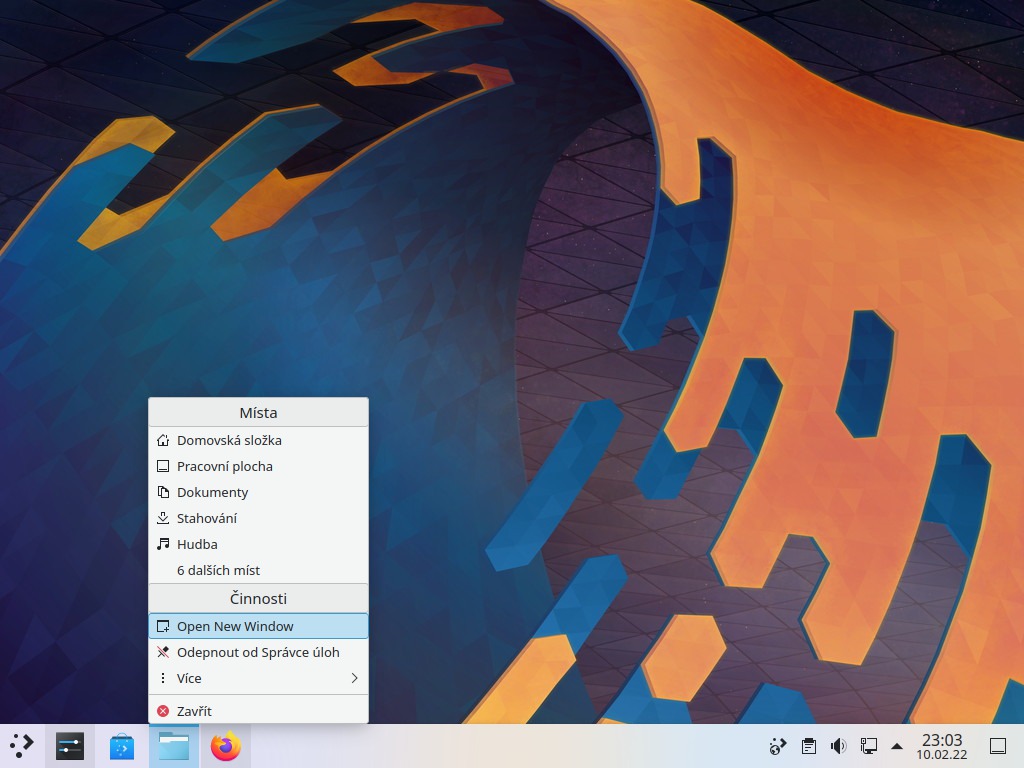The height and width of the screenshot is (768, 1024).
Task: Open Domovská složka from the menu
Action: 259,440
